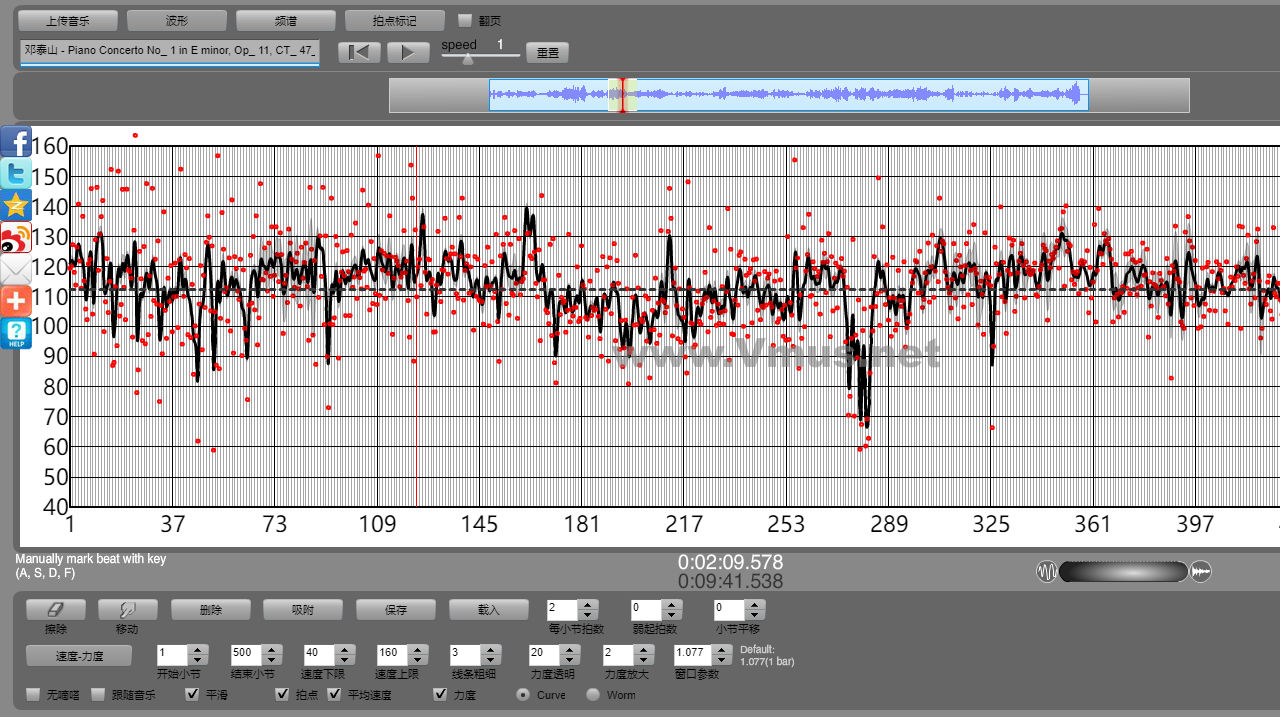Image resolution: width=1280 pixels, height=717 pixels.
Task: Open the email share icon
Action: (16, 269)
